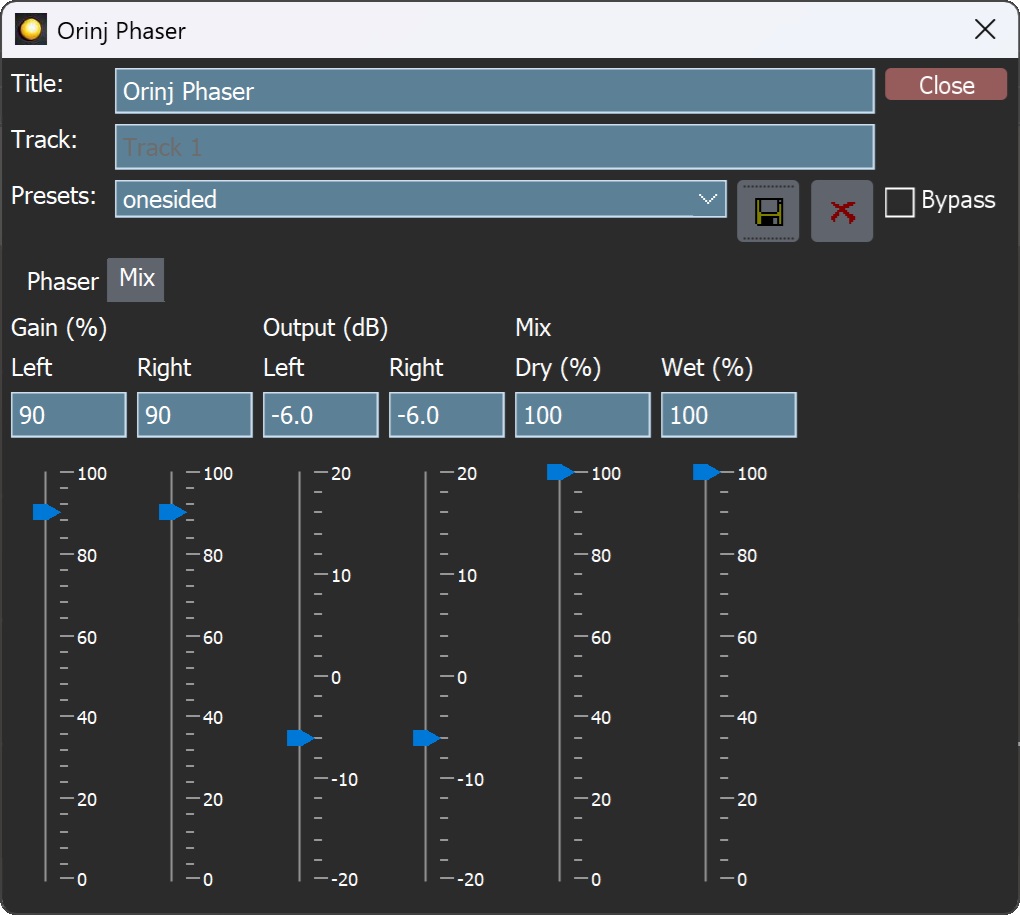Click the Wet (%) label
Image resolution: width=1020 pixels, height=915 pixels.
(x=707, y=368)
